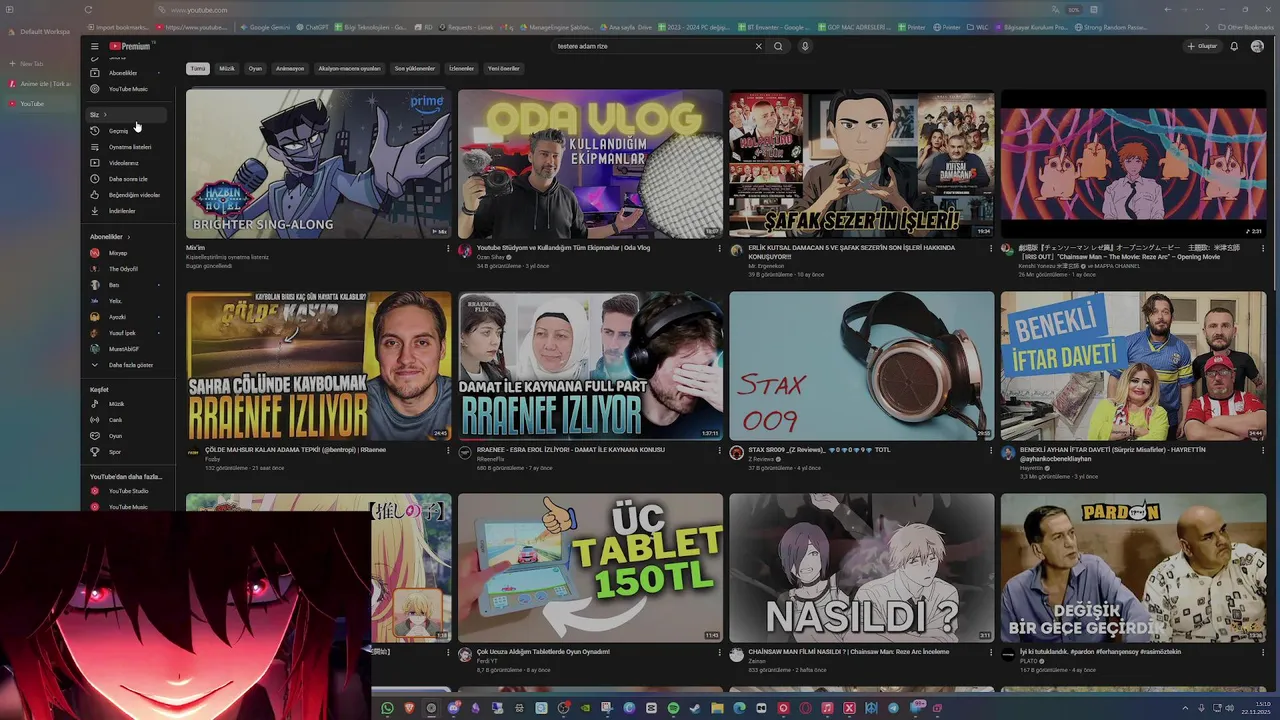Select the Oyun filter chip
1280x720 pixels.
[x=255, y=69]
